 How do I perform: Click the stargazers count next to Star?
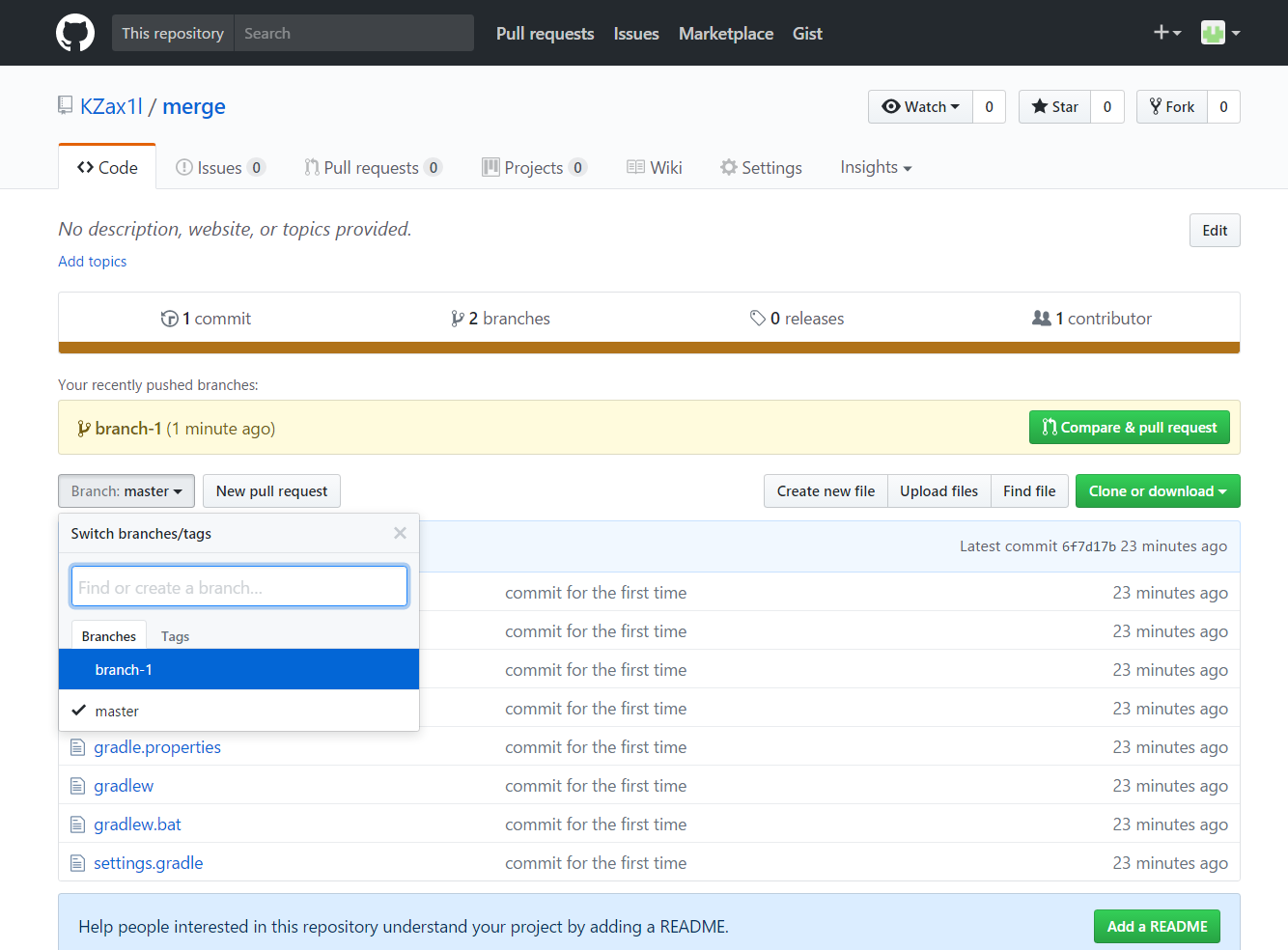pos(1107,106)
